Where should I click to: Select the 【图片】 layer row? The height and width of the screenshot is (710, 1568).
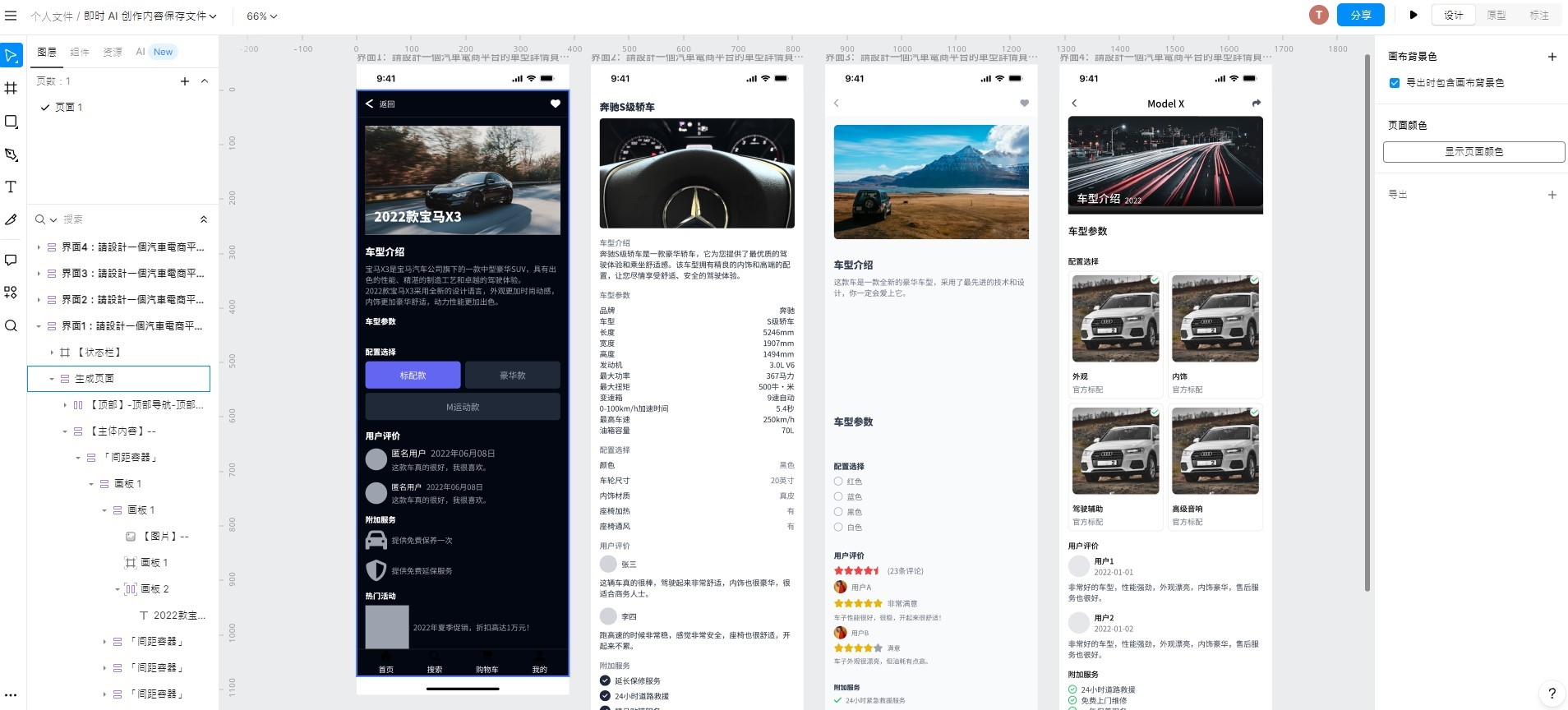(122, 536)
